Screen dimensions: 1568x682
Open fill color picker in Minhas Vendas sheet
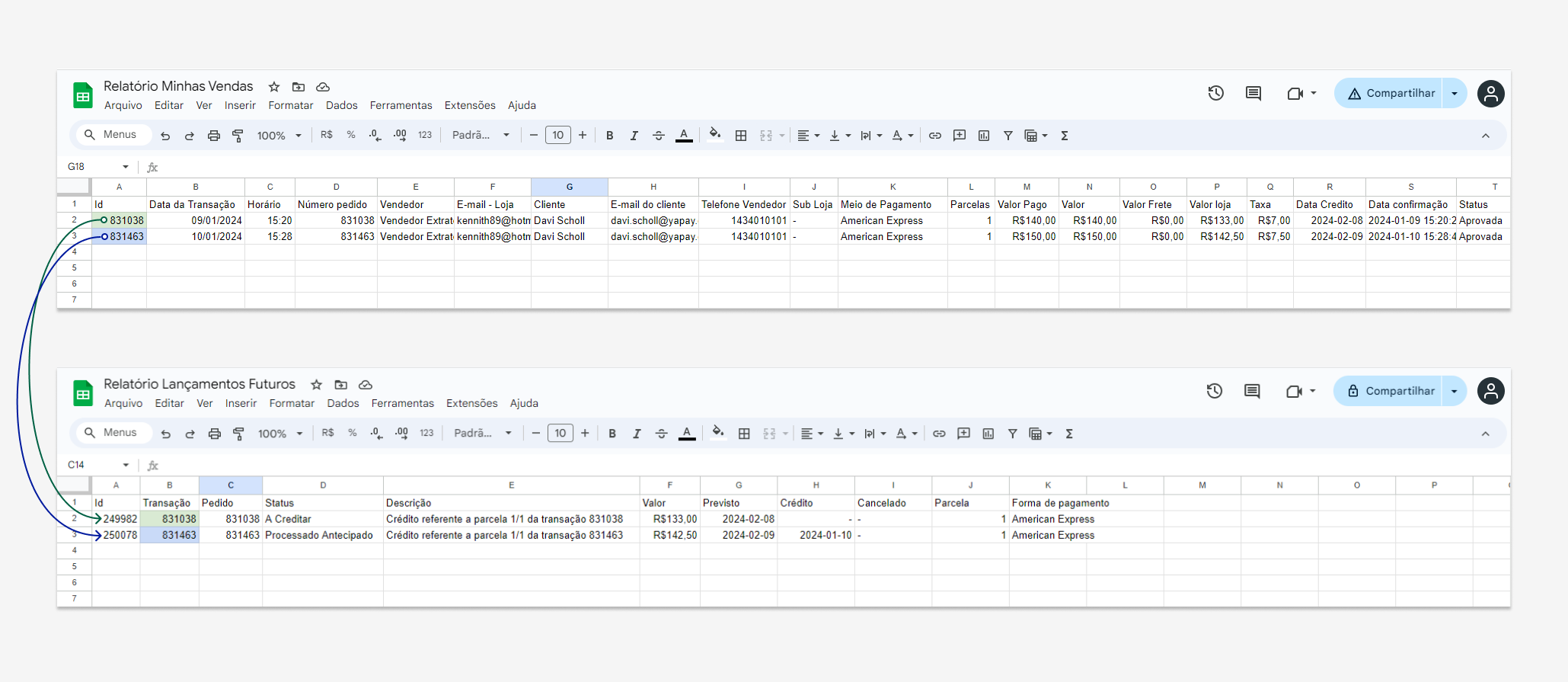[x=714, y=135]
